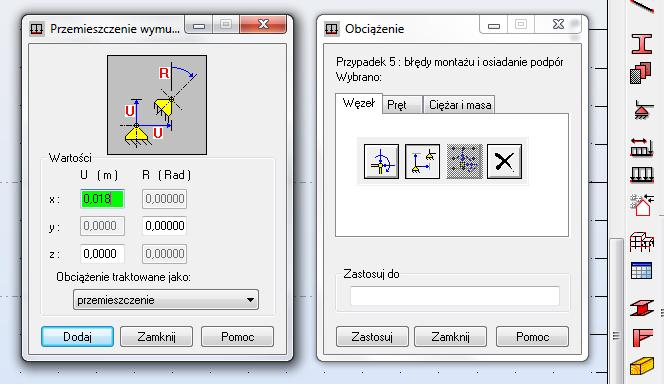Close the Przemieszczenie dialog with X
Image resolution: width=664 pixels, height=384 pixels.
[x=263, y=25]
